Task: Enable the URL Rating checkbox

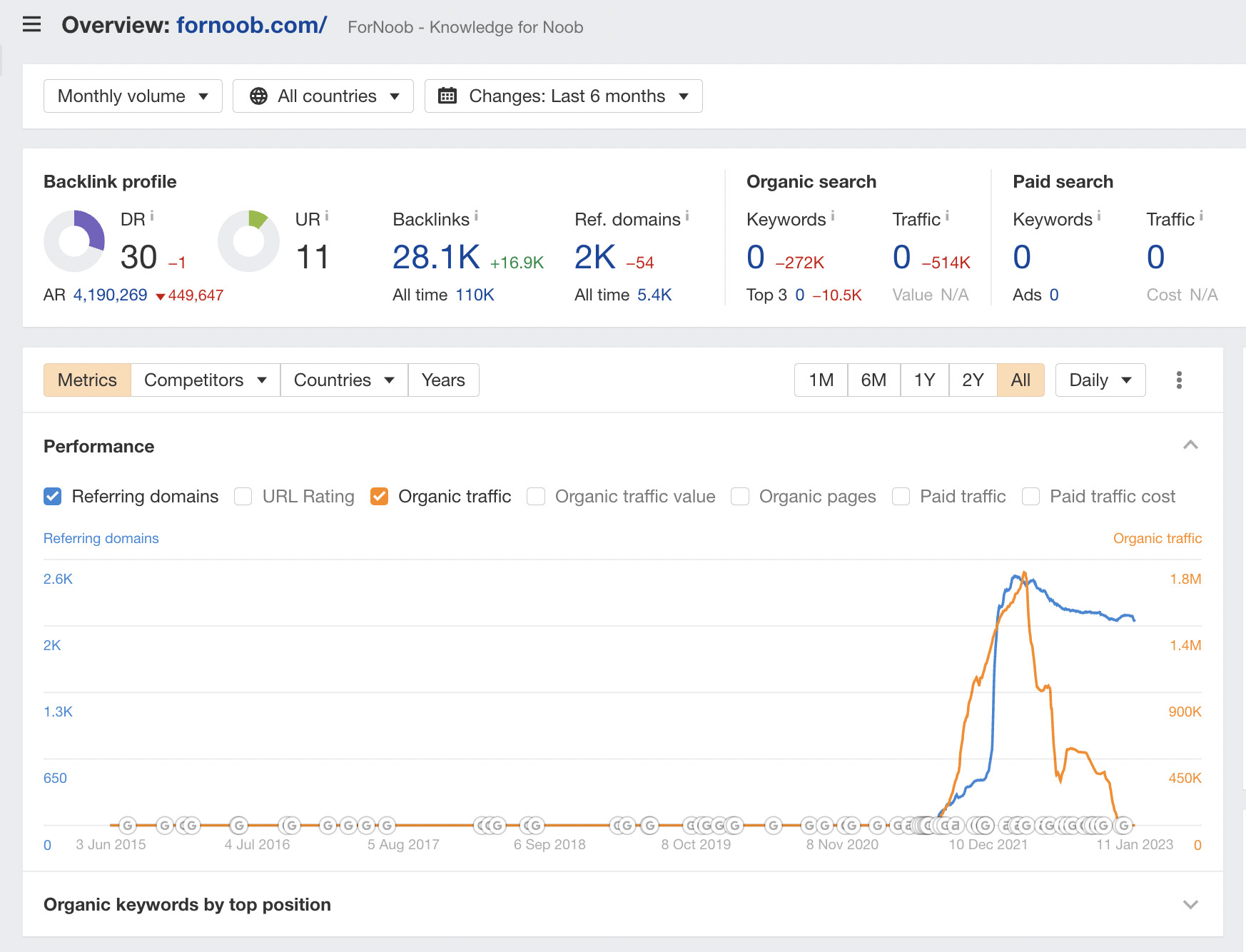Action: [x=243, y=496]
